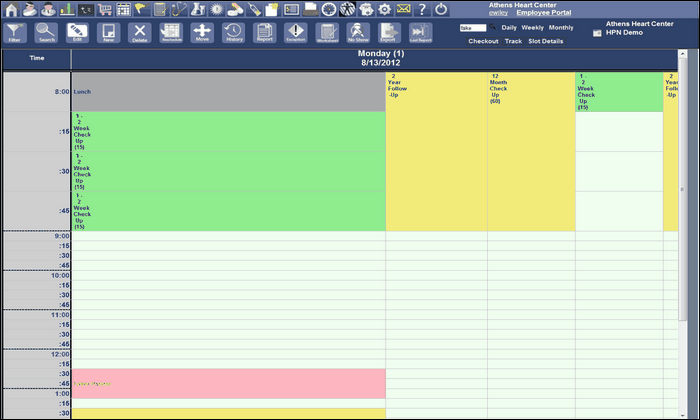Click the power/logout icon
Viewport: 700px width, 420px height.
[x=441, y=8]
